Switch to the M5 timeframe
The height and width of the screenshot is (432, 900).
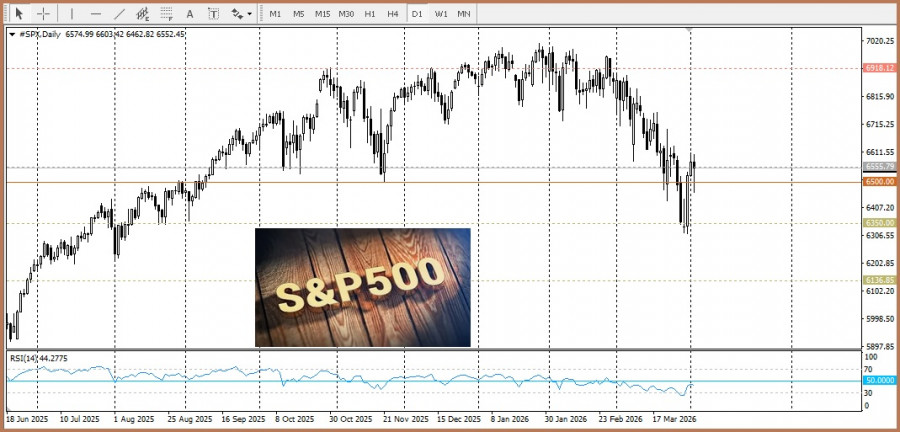click(298, 13)
